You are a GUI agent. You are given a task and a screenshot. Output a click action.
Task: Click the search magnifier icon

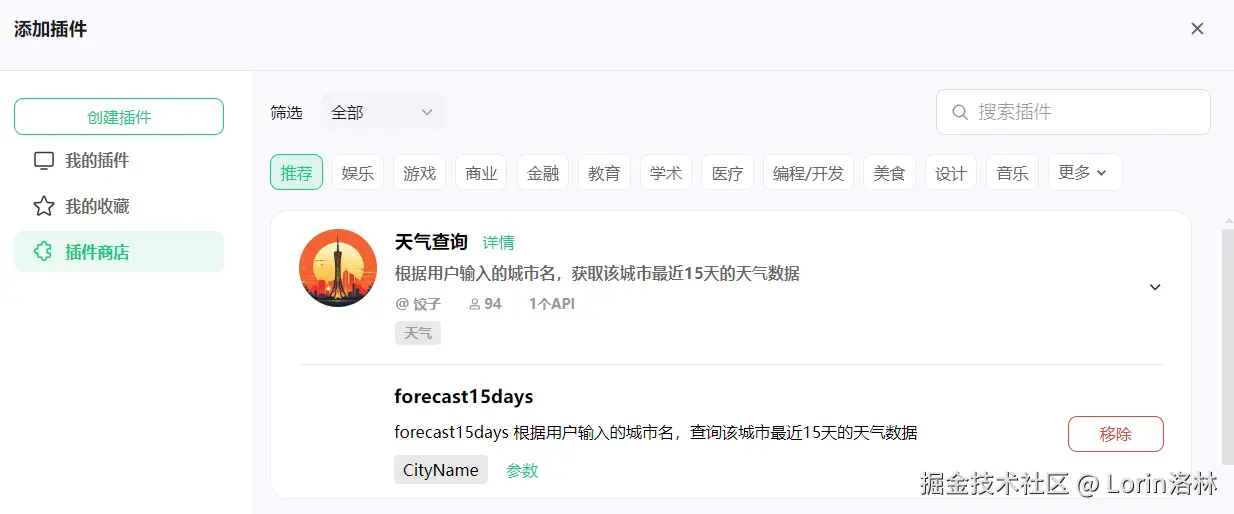tap(960, 112)
